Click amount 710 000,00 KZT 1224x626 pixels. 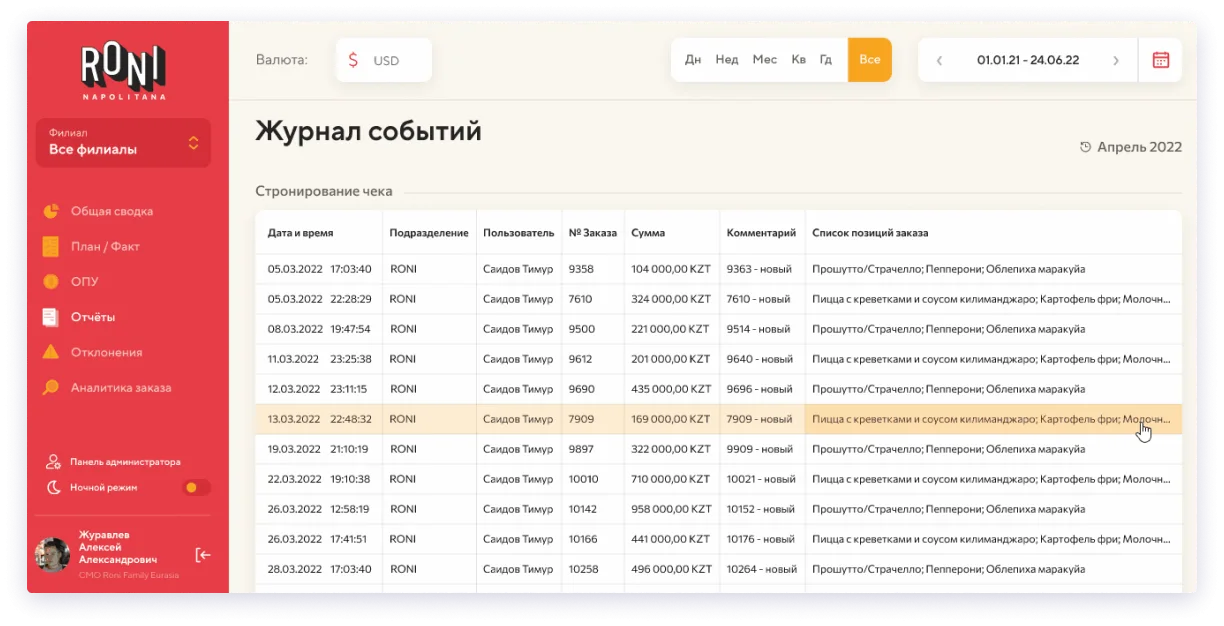pyautogui.click(x=671, y=479)
